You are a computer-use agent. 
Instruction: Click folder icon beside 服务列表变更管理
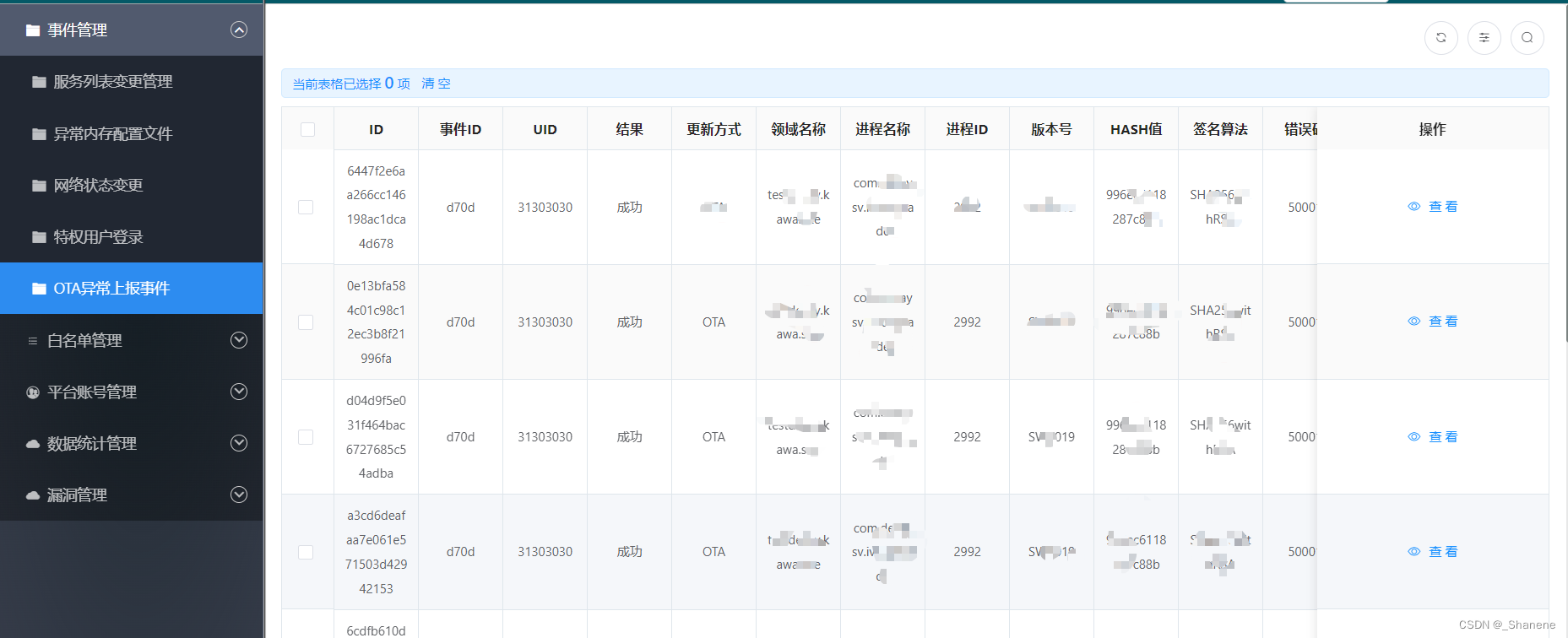39,82
